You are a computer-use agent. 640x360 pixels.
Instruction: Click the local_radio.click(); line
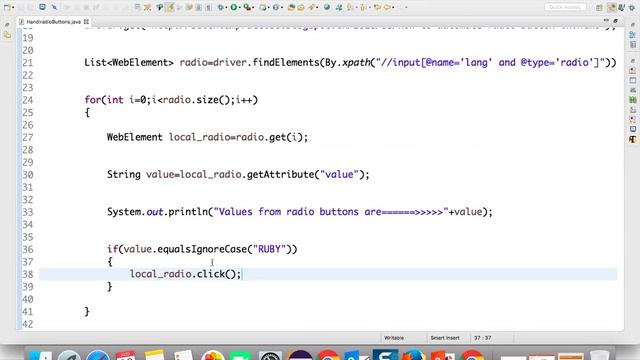coord(186,274)
